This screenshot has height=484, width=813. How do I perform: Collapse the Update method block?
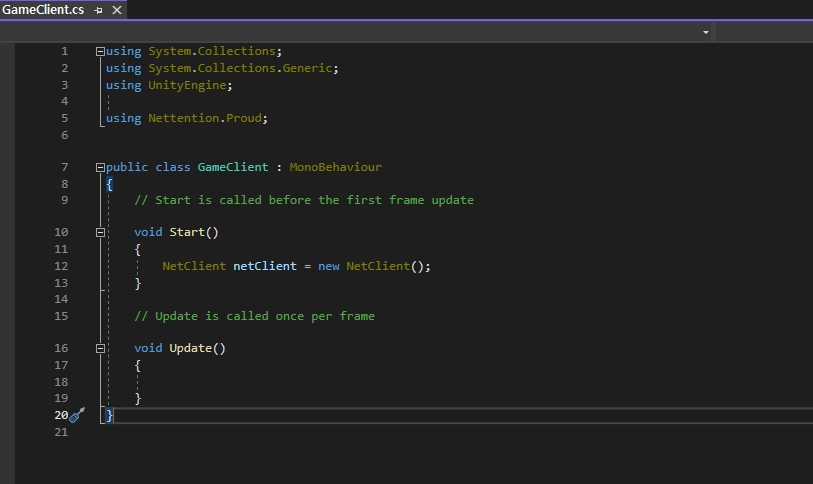[99, 348]
